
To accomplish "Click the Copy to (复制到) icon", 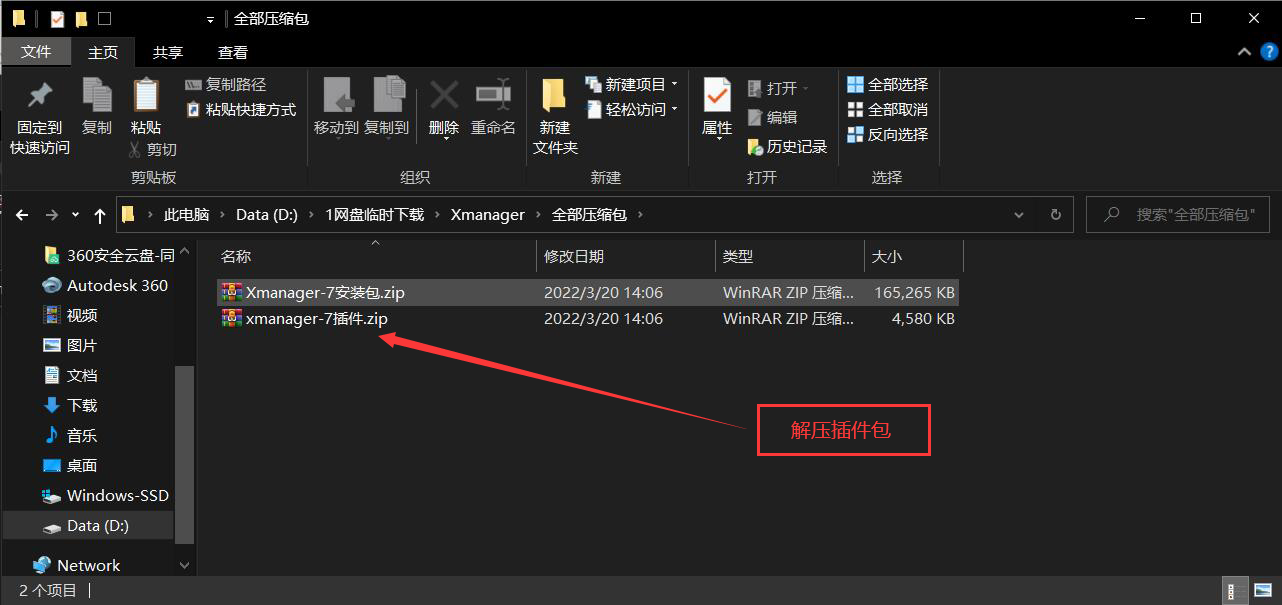I will coord(387,96).
